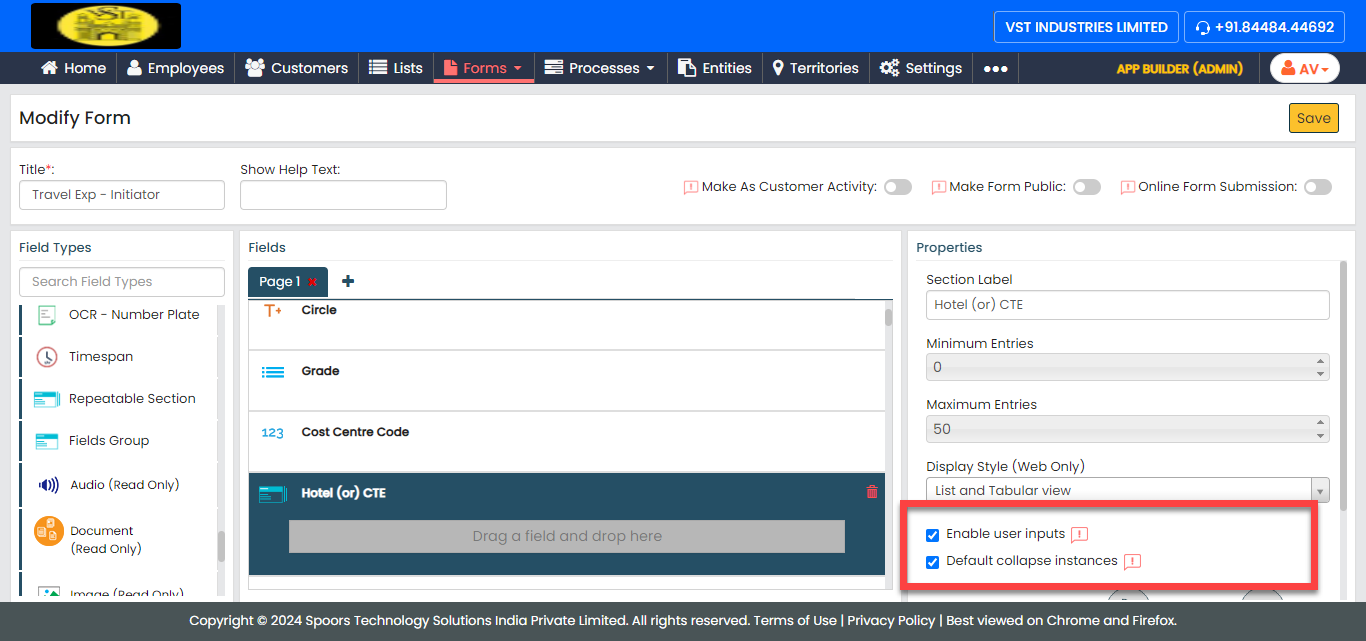Image resolution: width=1366 pixels, height=641 pixels.
Task: Save the modified form
Action: (1313, 118)
